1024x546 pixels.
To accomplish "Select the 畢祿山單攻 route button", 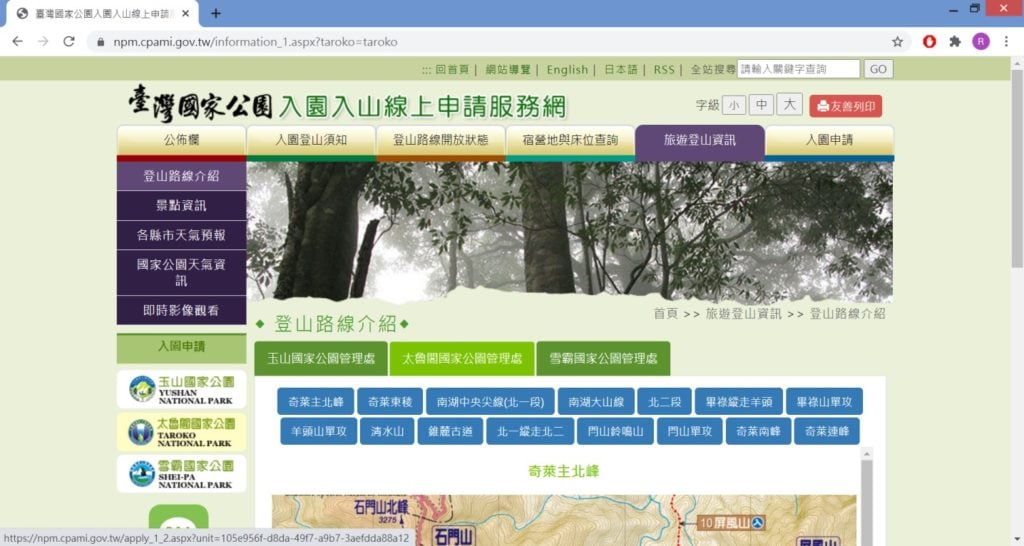I will click(824, 402).
